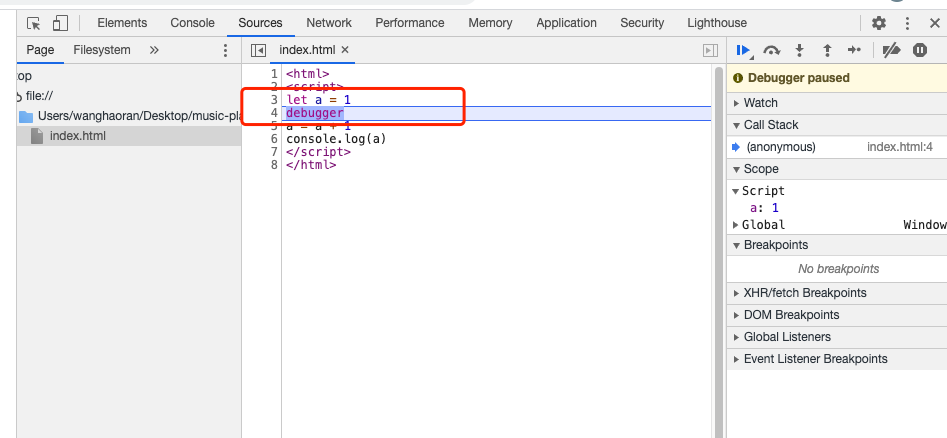Click the closing </html> tag line

pyautogui.click(x=311, y=164)
